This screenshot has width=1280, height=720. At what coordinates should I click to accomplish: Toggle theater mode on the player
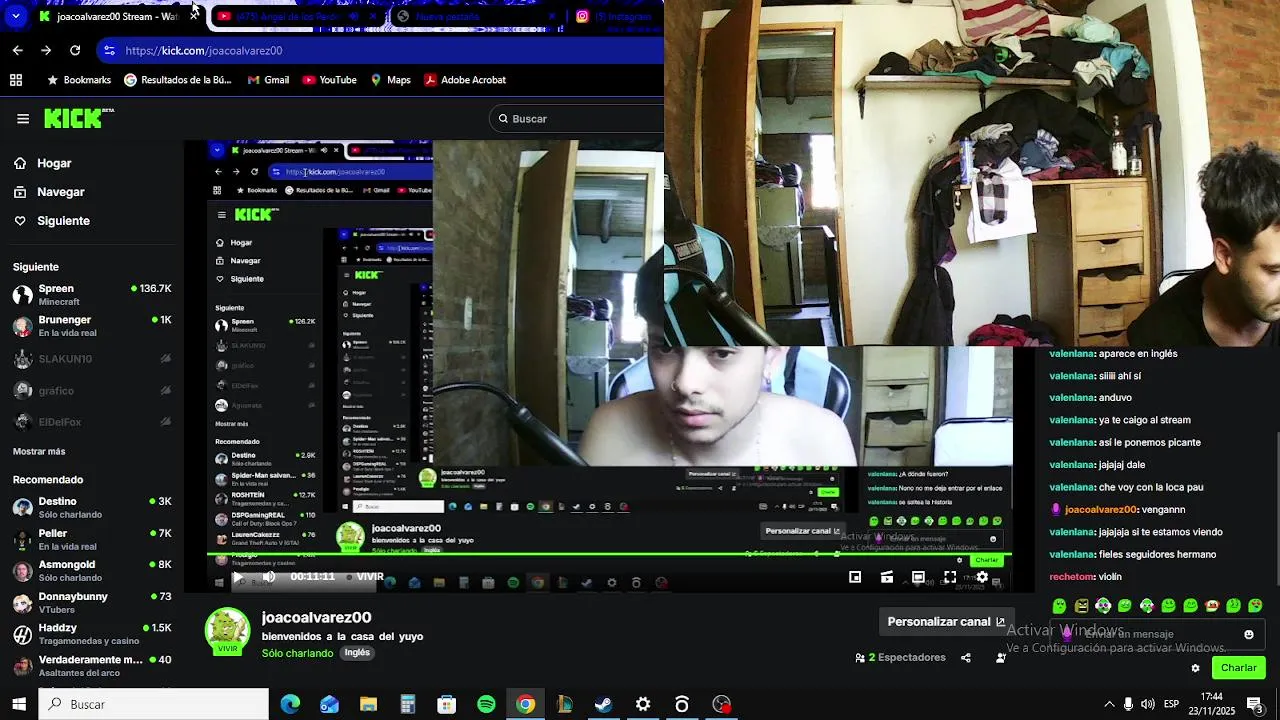918,577
